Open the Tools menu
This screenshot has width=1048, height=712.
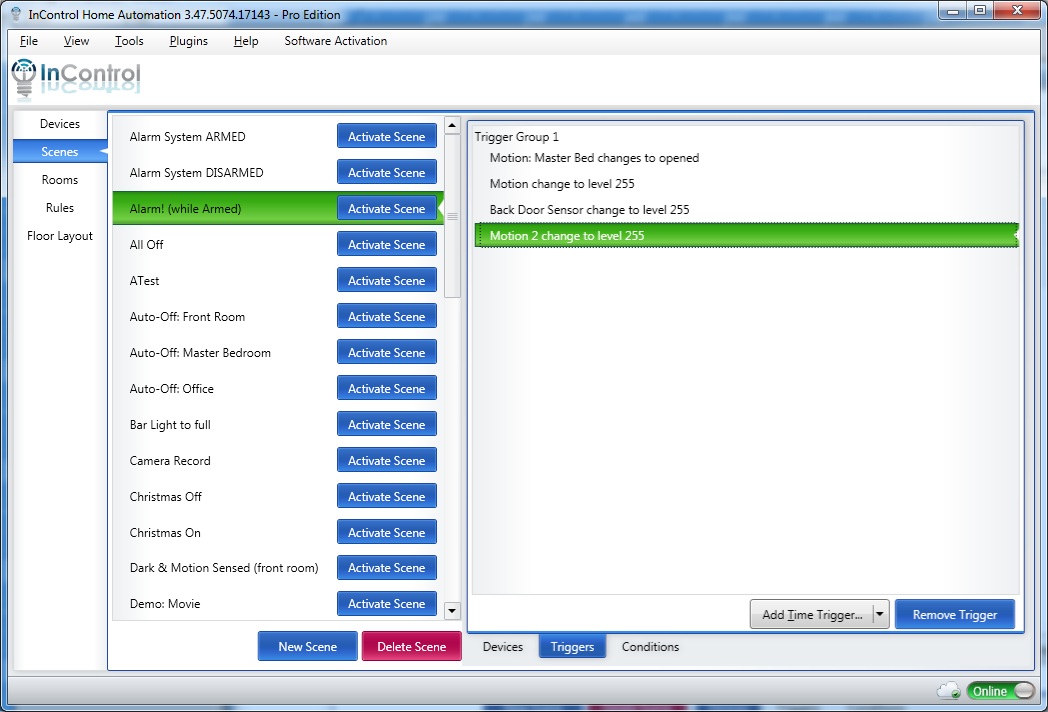click(129, 41)
